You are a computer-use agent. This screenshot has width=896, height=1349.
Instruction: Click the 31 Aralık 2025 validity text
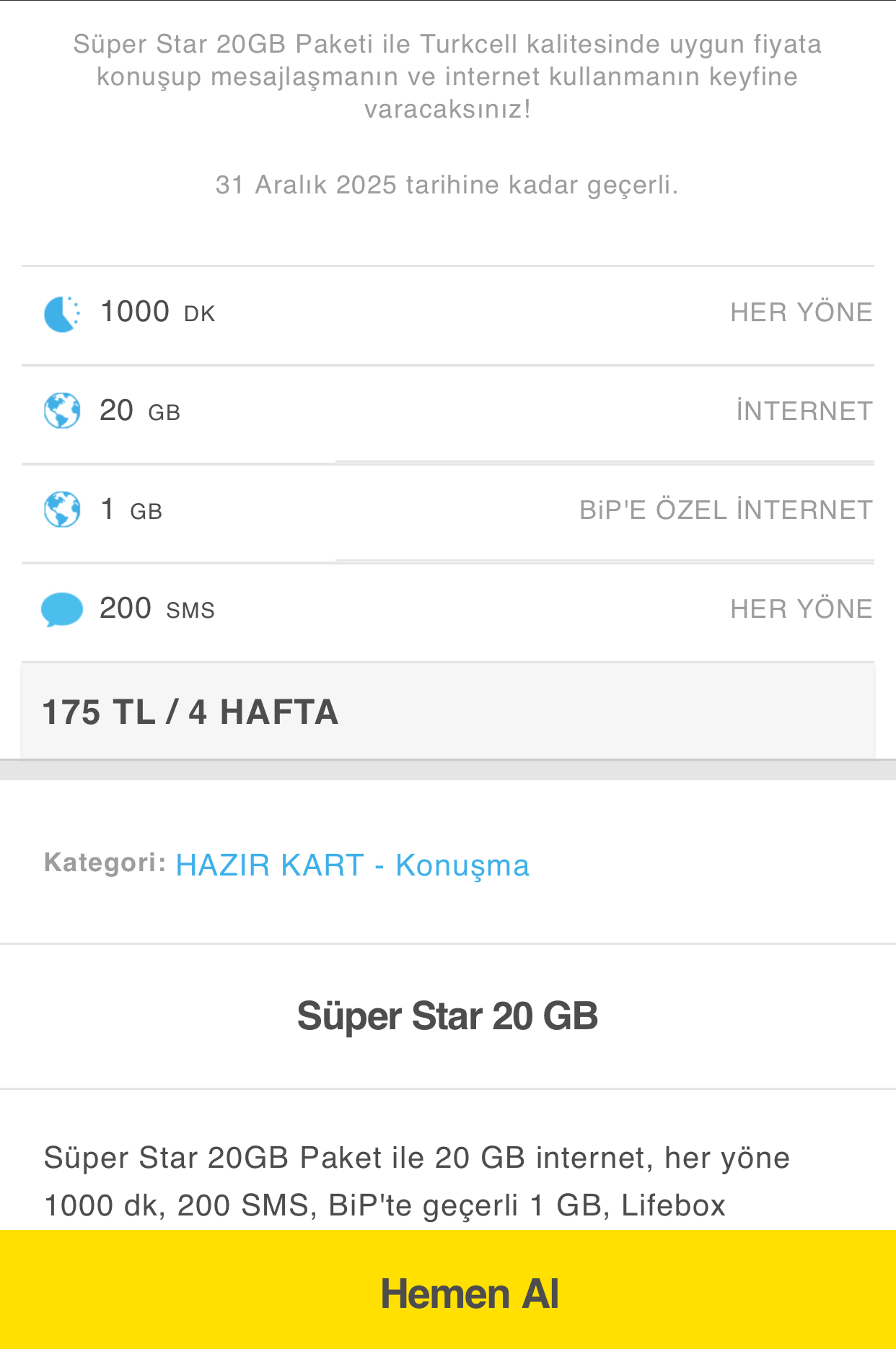tap(447, 185)
